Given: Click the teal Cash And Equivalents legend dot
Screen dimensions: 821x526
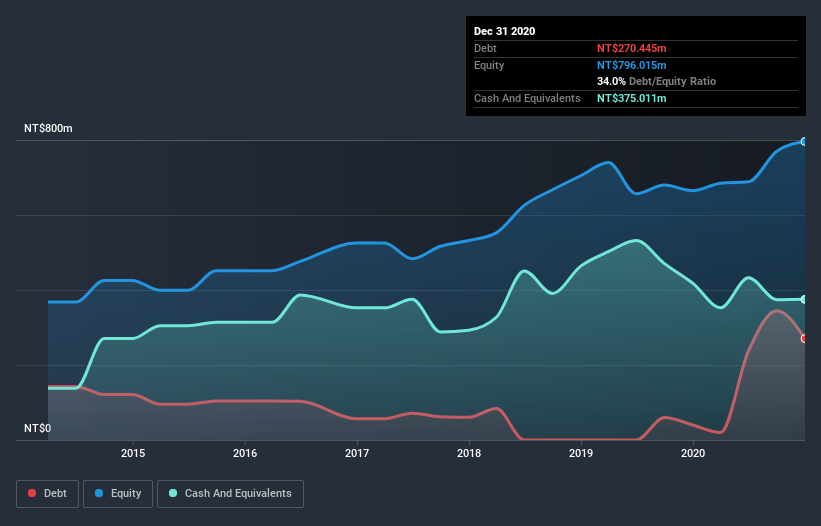Looking at the screenshot, I should (x=173, y=493).
